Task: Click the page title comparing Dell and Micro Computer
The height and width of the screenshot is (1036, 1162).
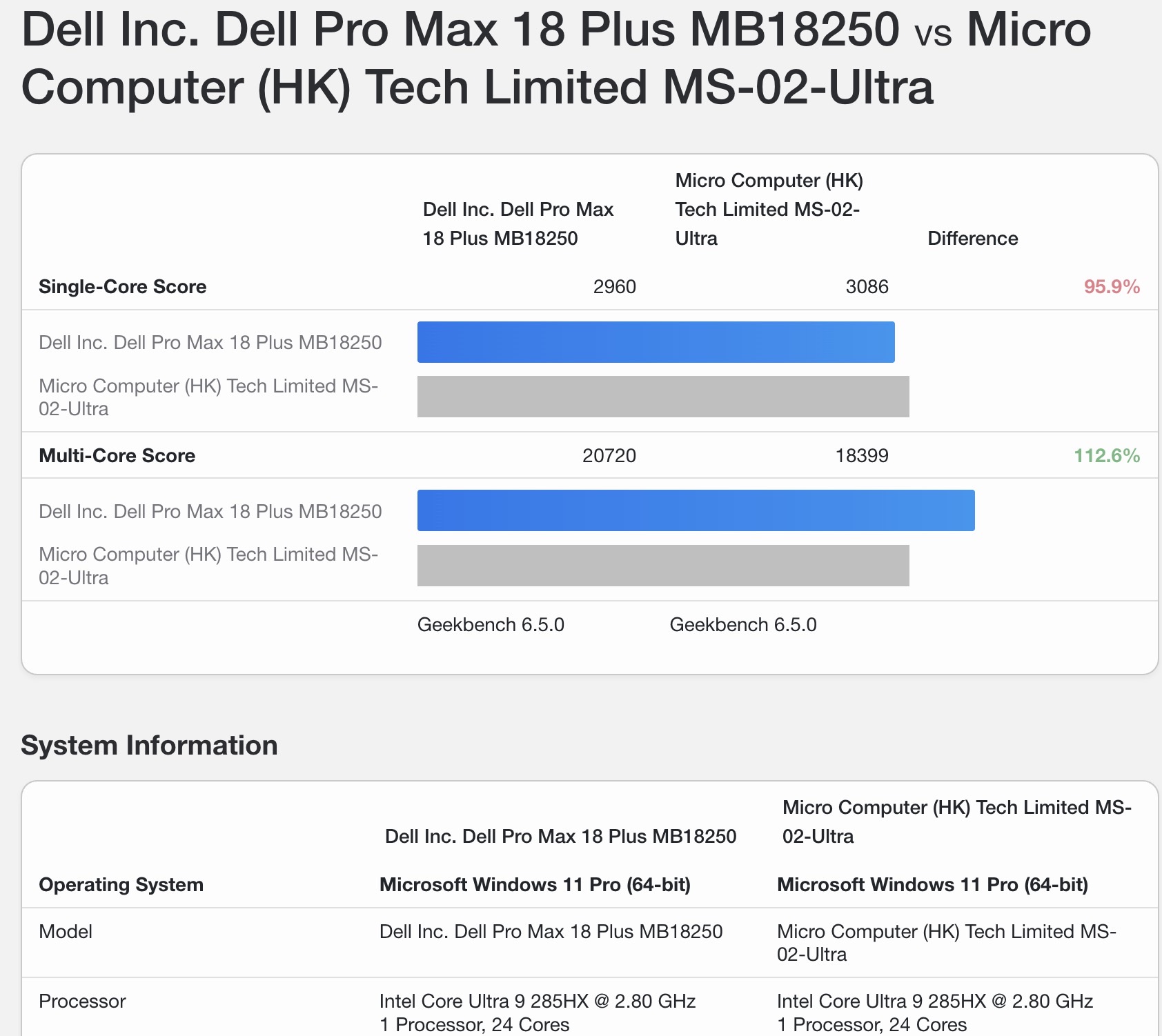Action: pyautogui.click(x=556, y=58)
